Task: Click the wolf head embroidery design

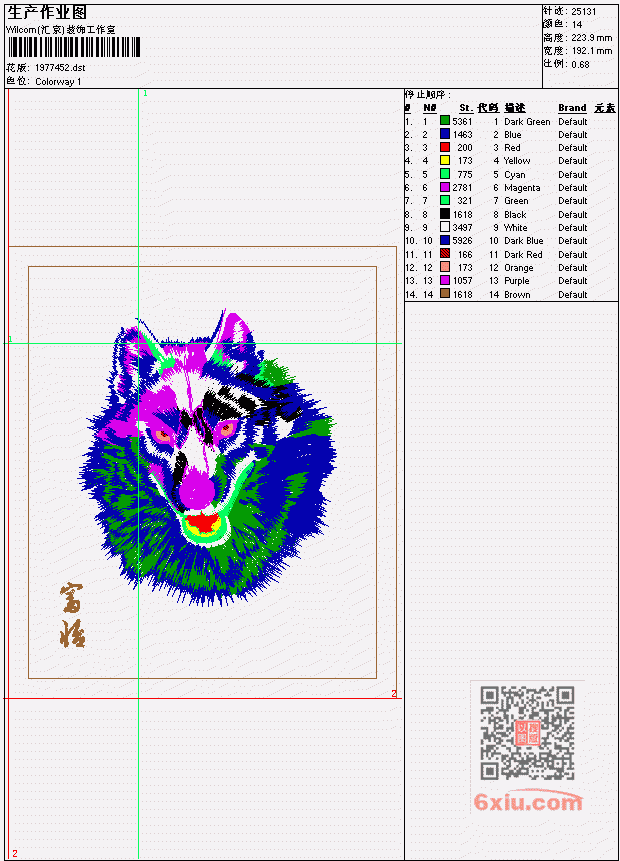Action: [208, 457]
